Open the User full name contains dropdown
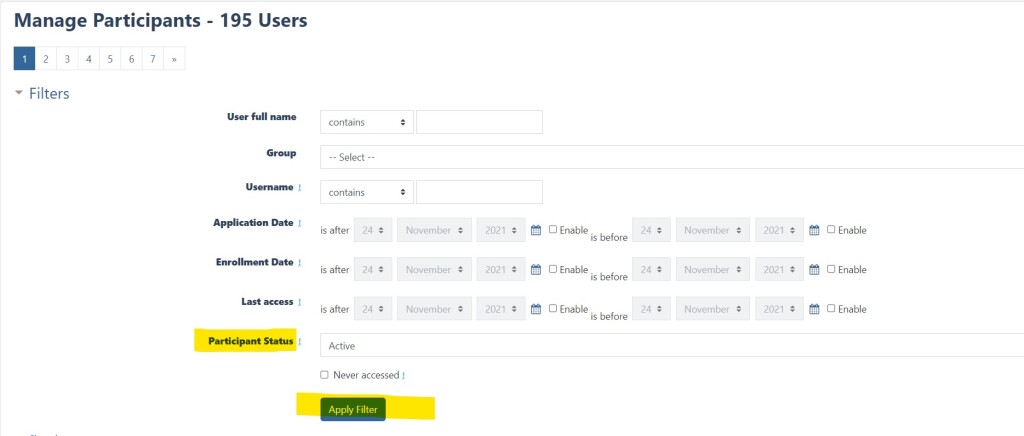 (366, 122)
